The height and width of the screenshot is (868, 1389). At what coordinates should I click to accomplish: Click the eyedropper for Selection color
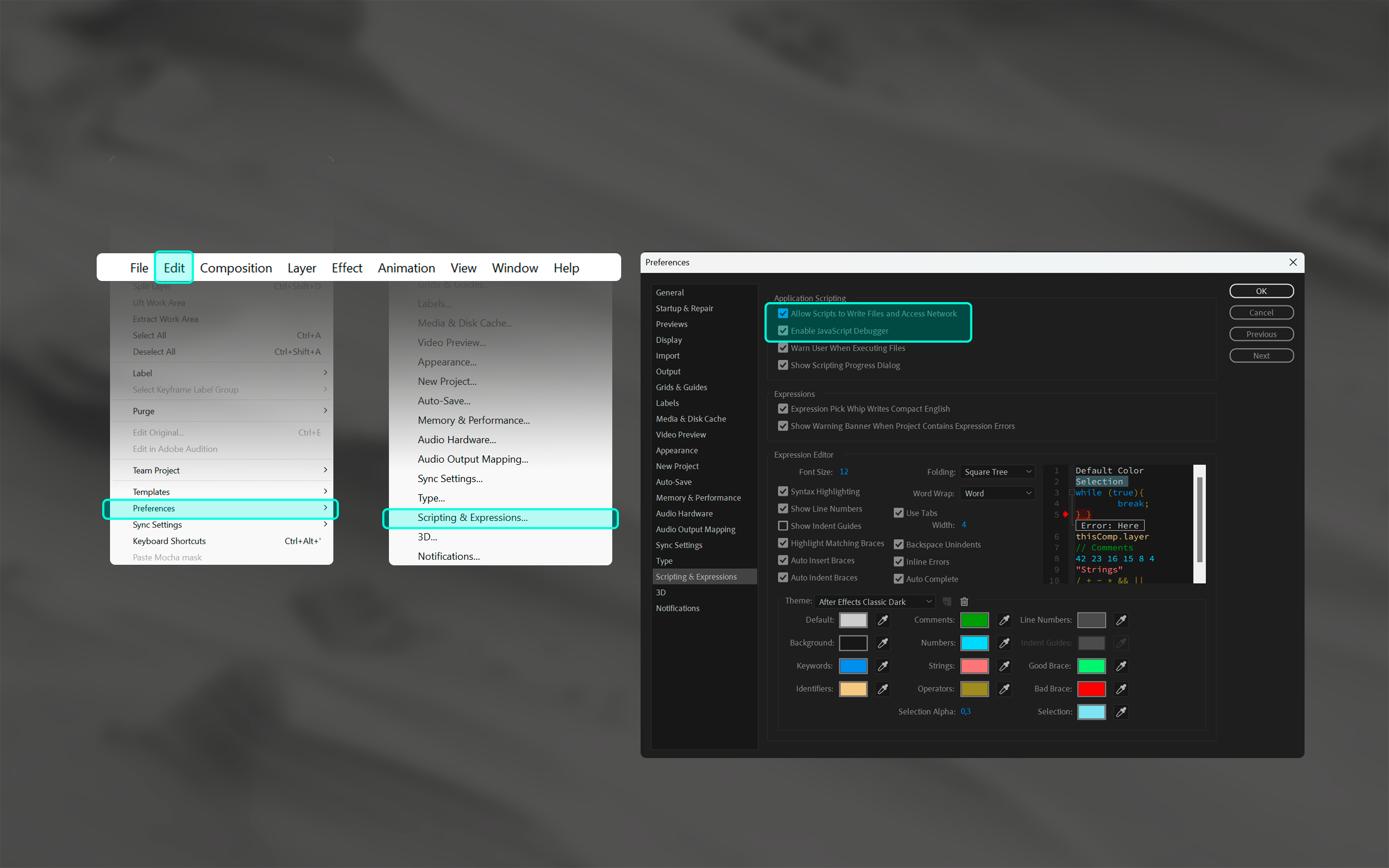click(1121, 712)
